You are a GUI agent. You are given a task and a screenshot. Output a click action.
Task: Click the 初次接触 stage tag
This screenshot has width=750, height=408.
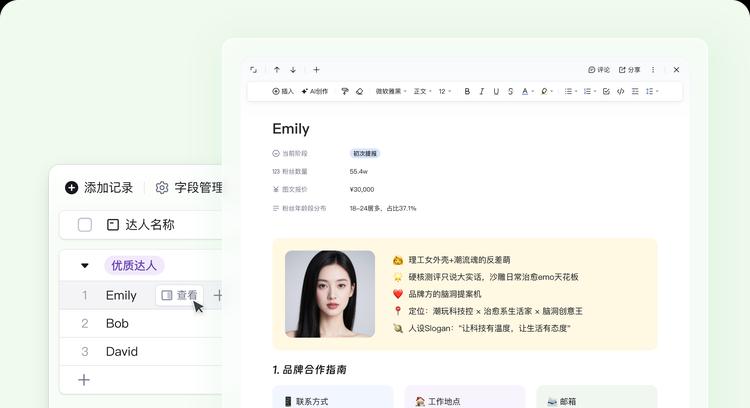[x=365, y=154]
